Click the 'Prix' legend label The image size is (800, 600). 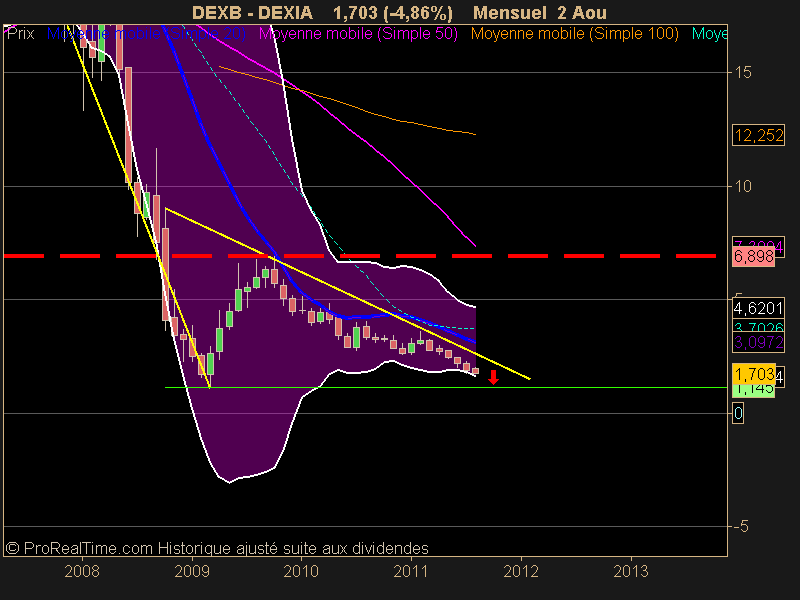coord(20,34)
